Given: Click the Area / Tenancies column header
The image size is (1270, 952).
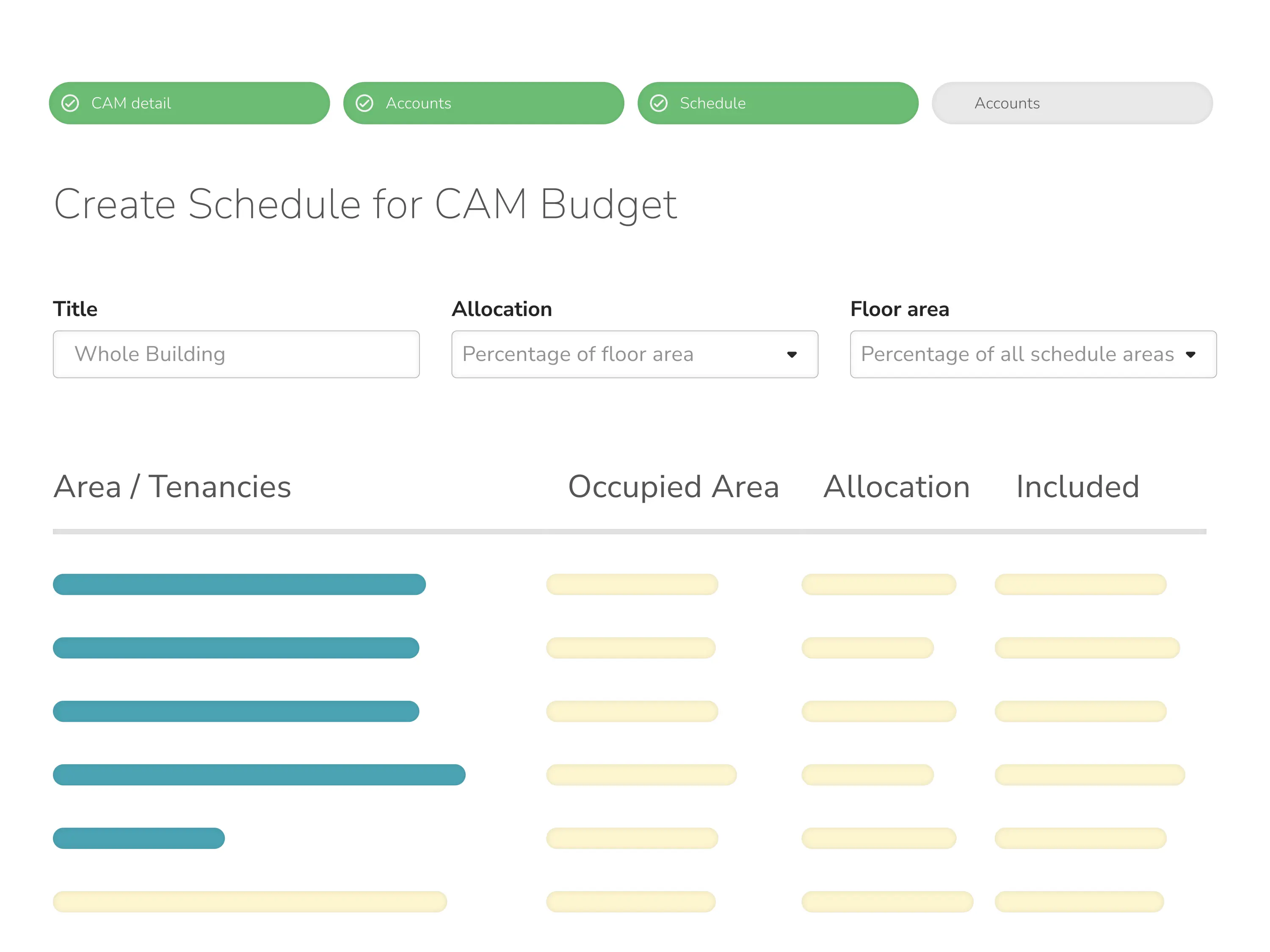Looking at the screenshot, I should [172, 487].
